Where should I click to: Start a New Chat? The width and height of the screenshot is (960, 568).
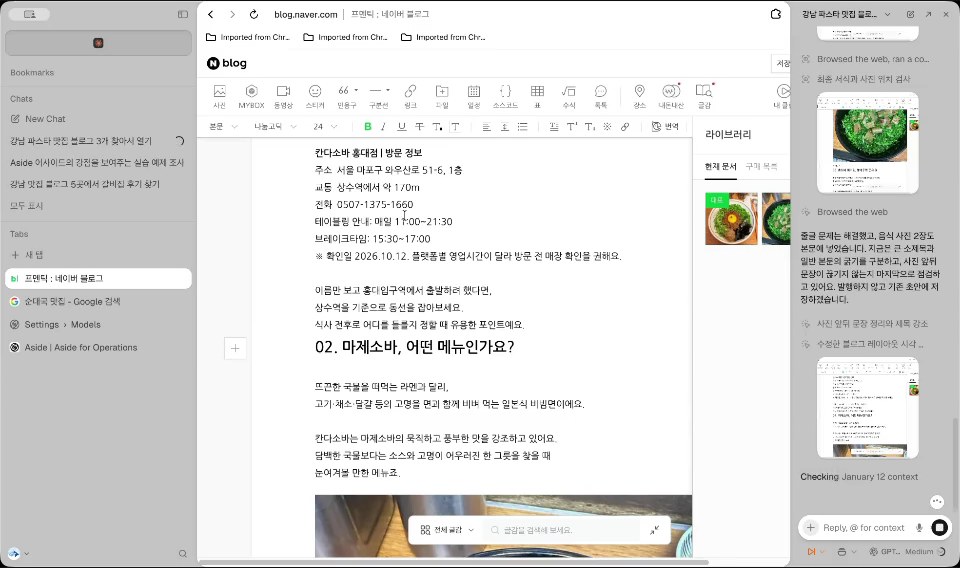coord(38,119)
